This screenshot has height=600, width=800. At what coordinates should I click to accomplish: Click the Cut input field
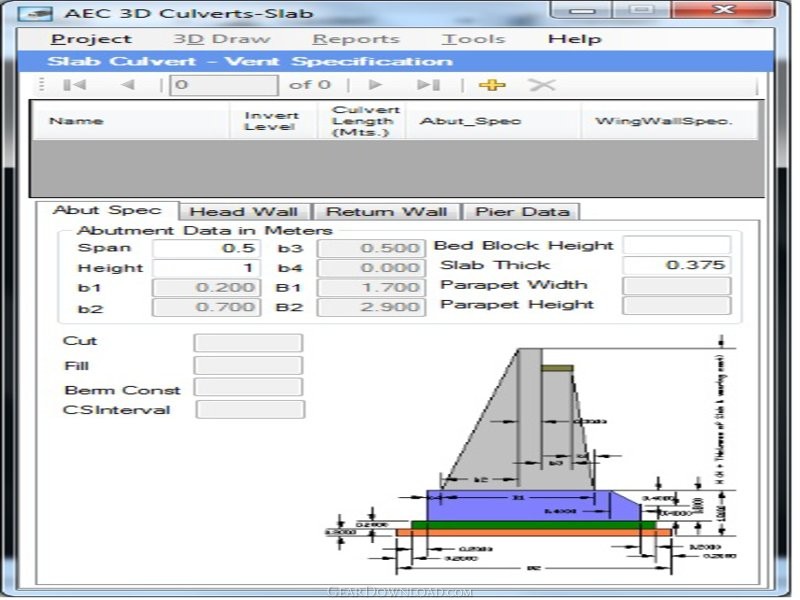pyautogui.click(x=248, y=343)
